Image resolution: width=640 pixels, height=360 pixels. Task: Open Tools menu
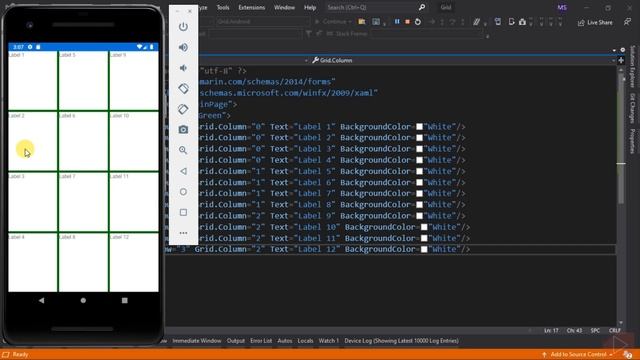pyautogui.click(x=223, y=7)
